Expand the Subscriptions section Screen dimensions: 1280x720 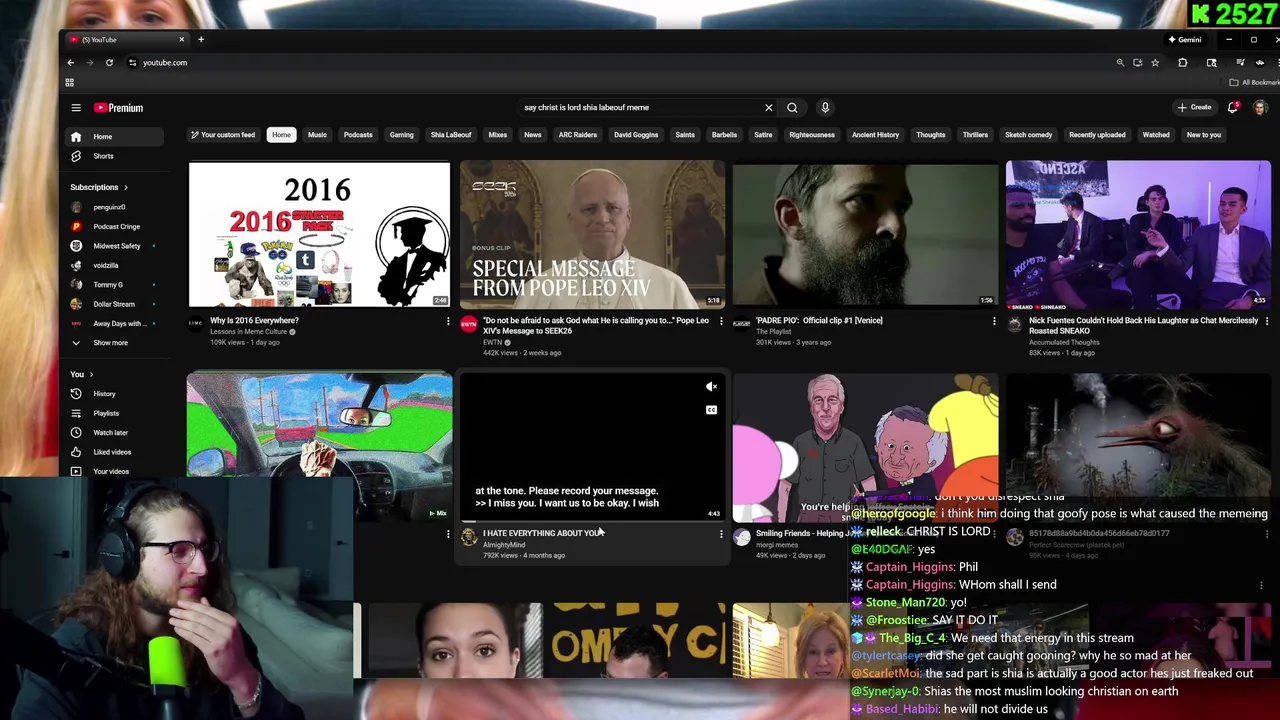(x=99, y=187)
